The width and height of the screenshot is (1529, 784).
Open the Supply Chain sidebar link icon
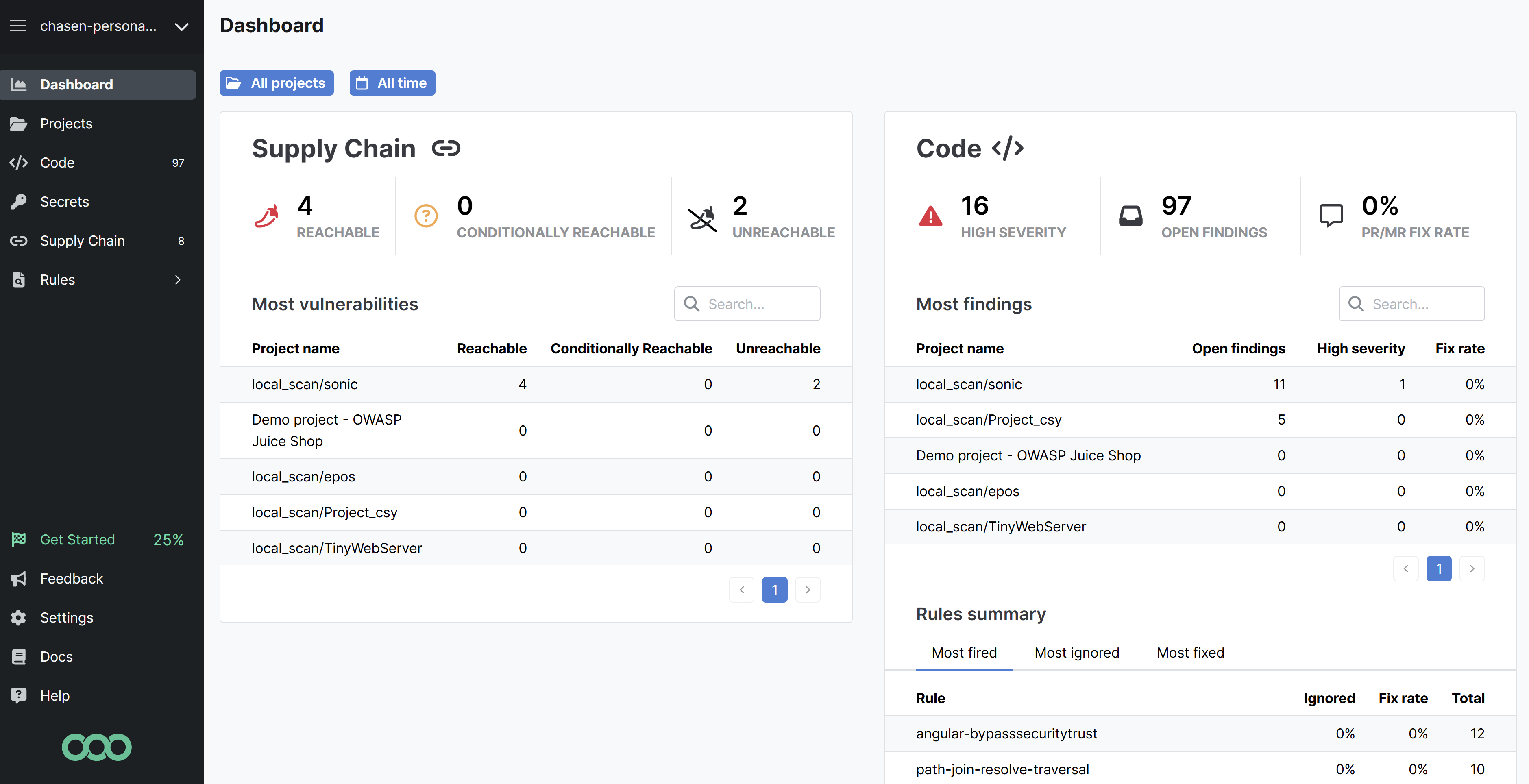(19, 241)
